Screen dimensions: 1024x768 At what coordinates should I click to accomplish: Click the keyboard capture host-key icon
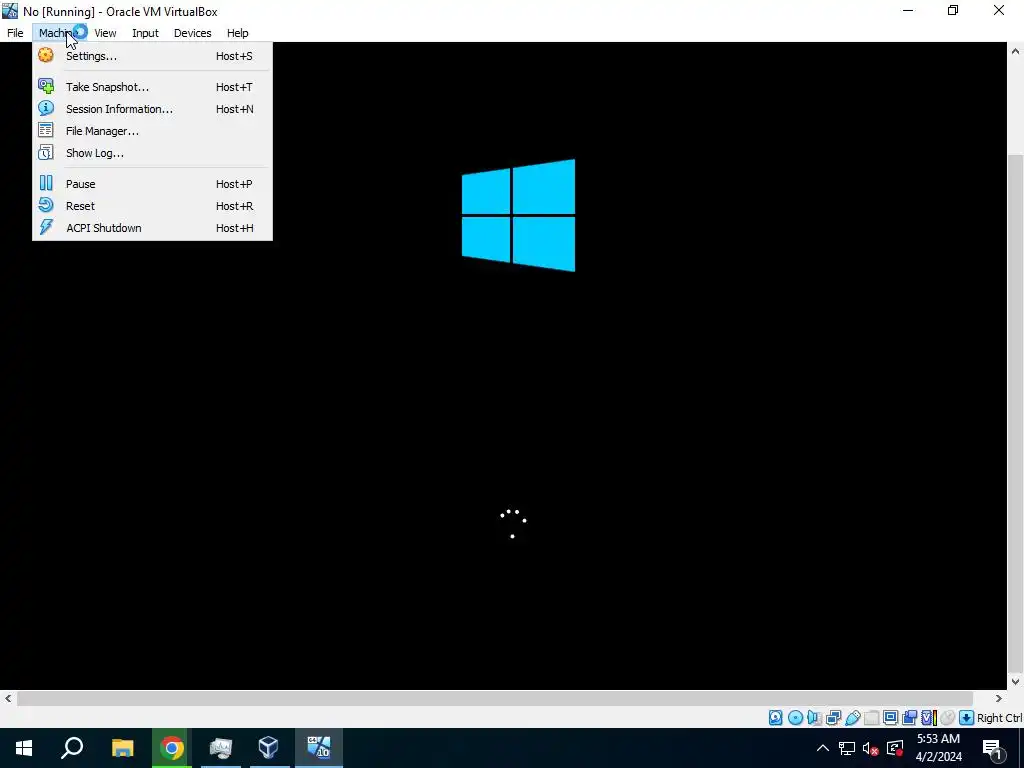tap(967, 718)
